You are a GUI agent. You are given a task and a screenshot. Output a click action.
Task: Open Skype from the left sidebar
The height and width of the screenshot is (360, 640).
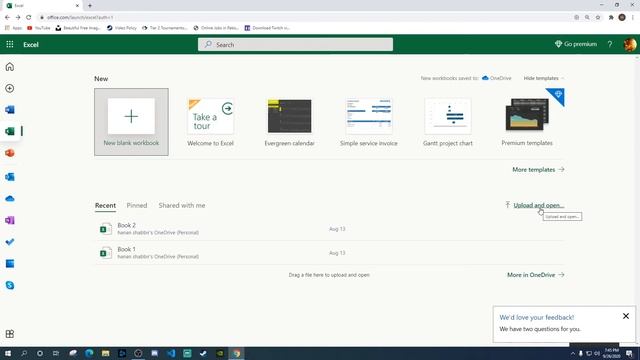point(10,285)
